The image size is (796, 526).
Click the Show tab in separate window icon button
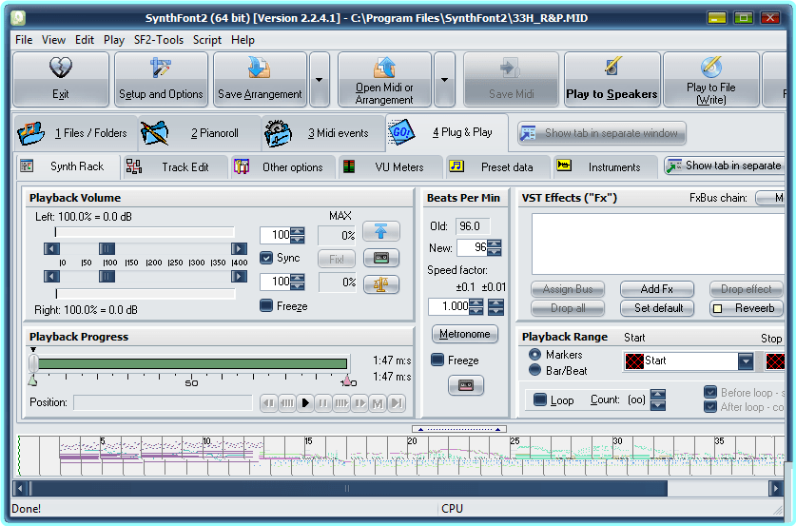[x=602, y=133]
